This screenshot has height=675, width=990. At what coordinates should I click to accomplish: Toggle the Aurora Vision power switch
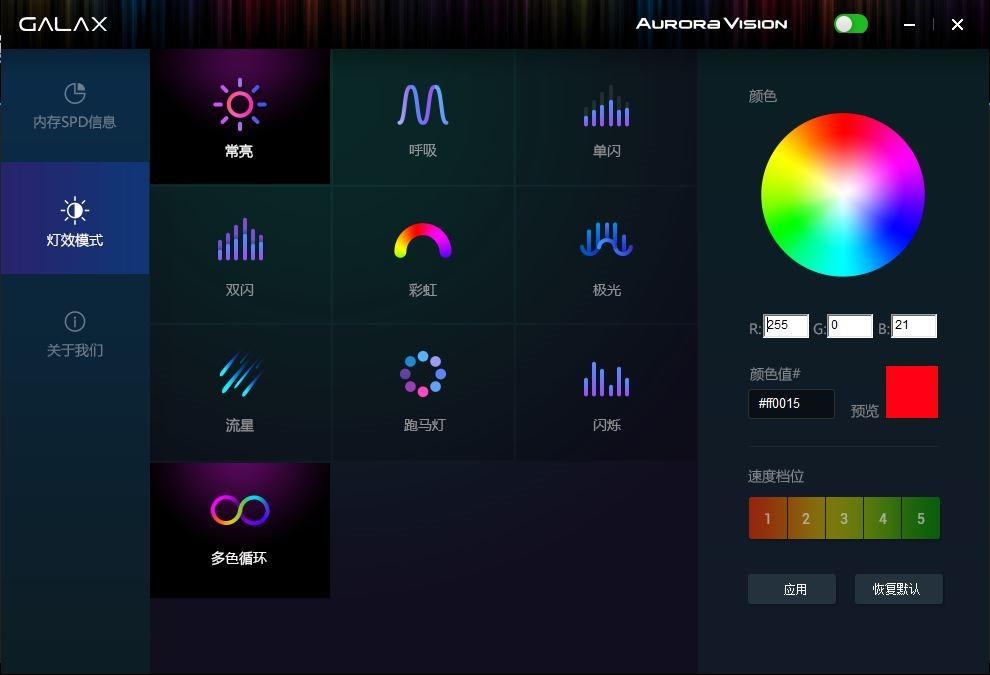[x=850, y=24]
